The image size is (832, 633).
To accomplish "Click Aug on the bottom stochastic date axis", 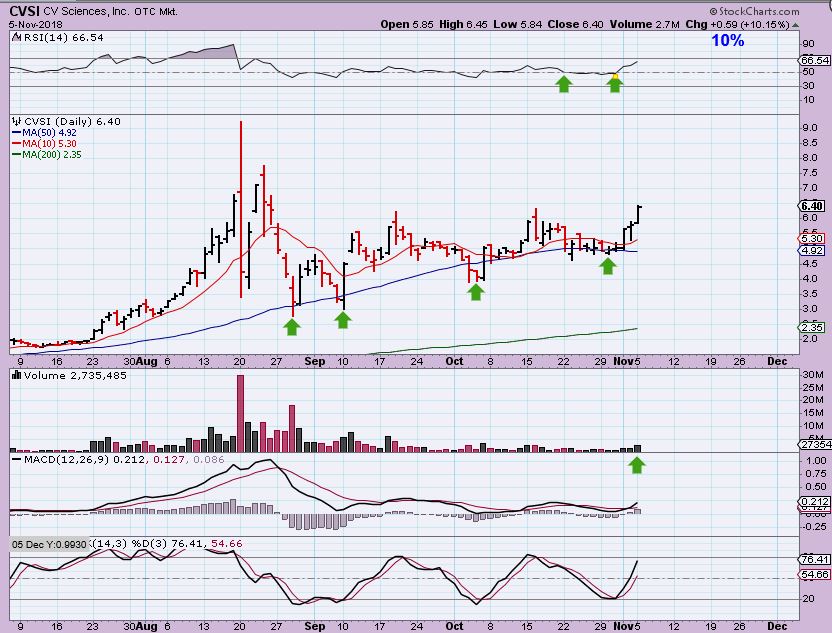I will point(146,626).
